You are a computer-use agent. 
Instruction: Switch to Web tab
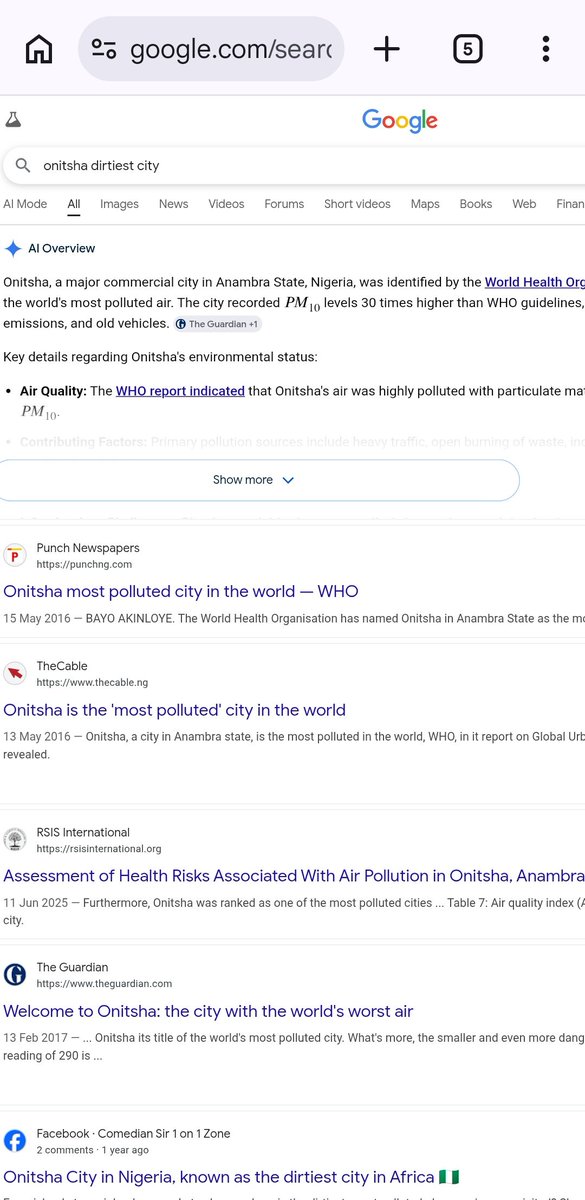coord(524,204)
